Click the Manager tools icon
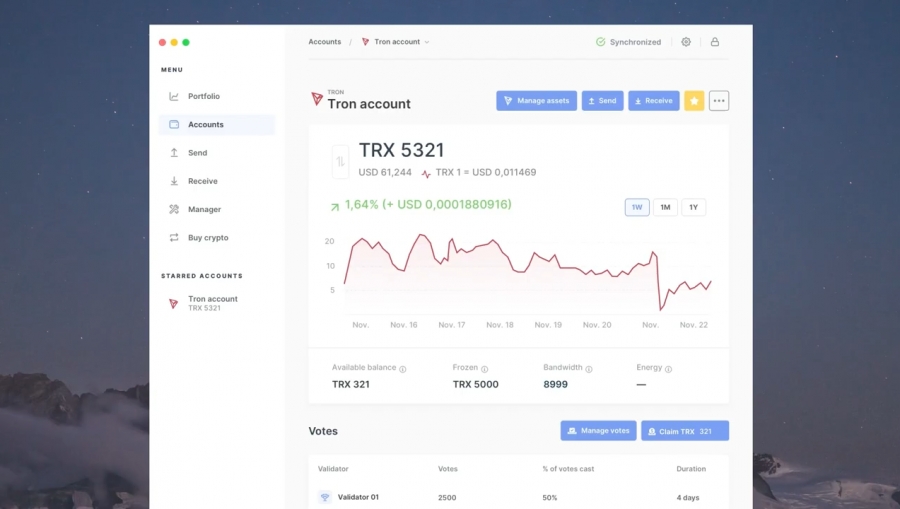The image size is (900, 509). [x=174, y=209]
